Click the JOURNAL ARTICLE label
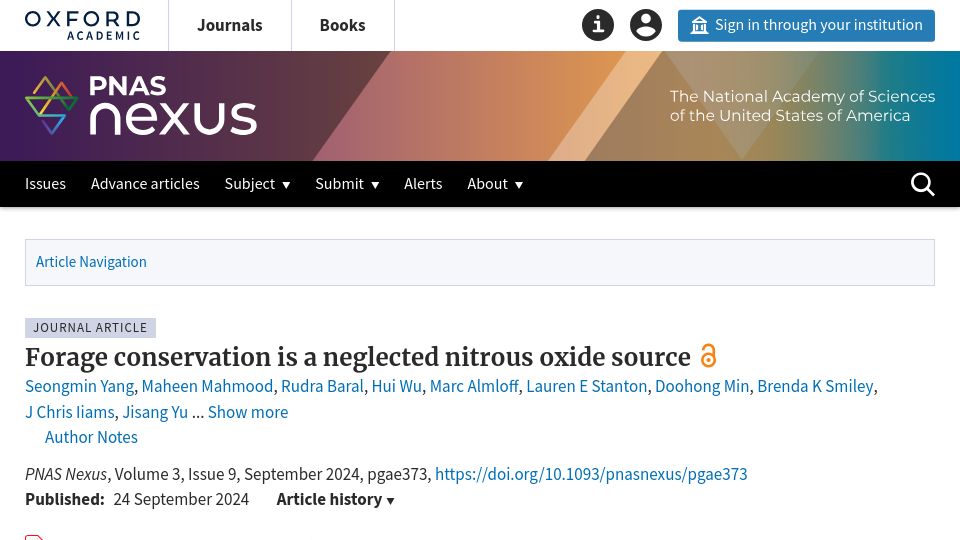The image size is (960, 540). point(90,328)
